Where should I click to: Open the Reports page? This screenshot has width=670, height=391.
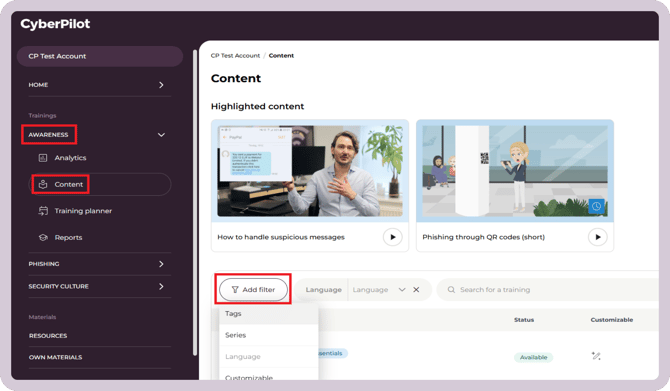coord(68,238)
